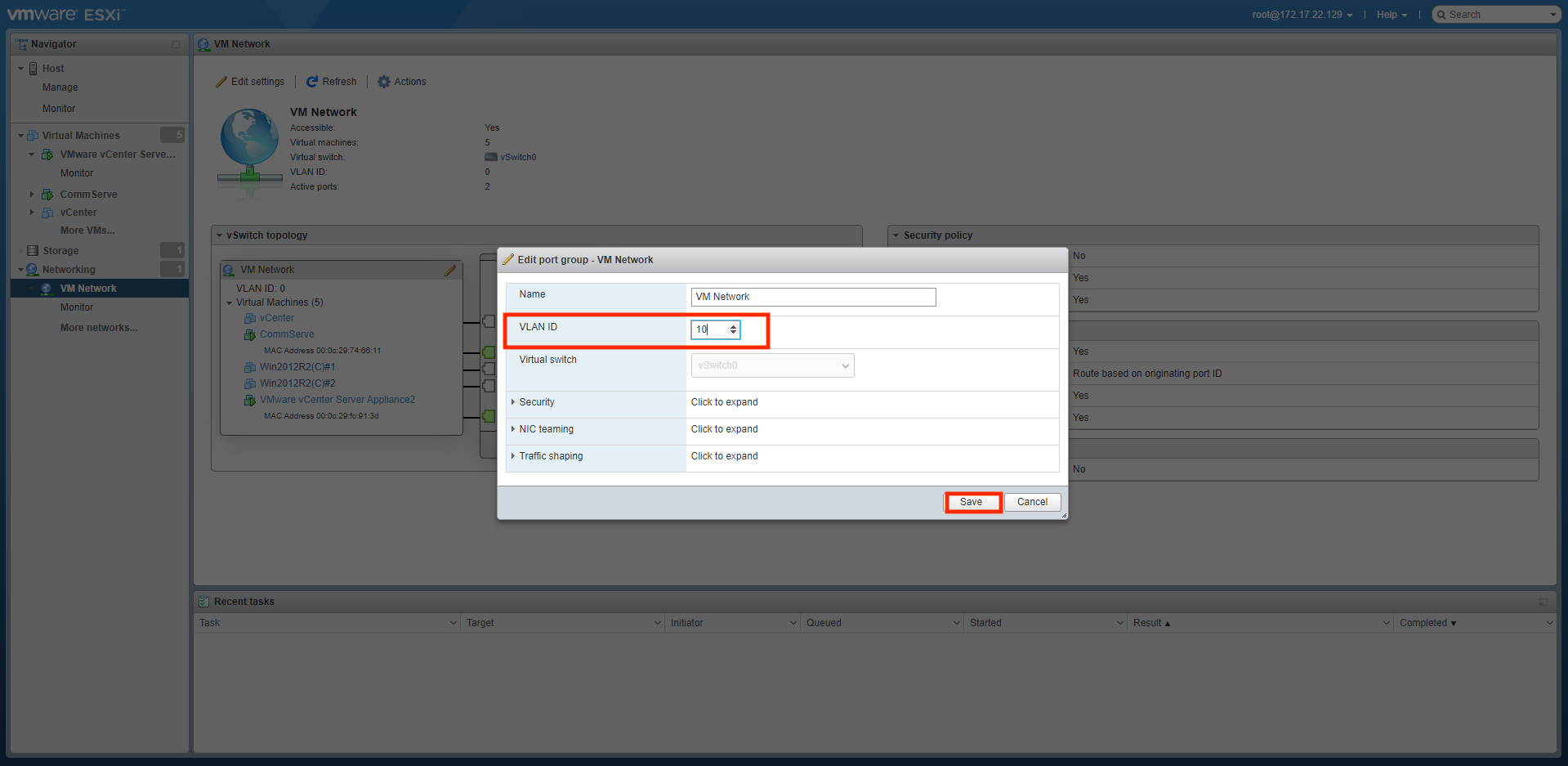Expand the CommServe tree node
This screenshot has width=1568, height=766.
click(x=32, y=195)
